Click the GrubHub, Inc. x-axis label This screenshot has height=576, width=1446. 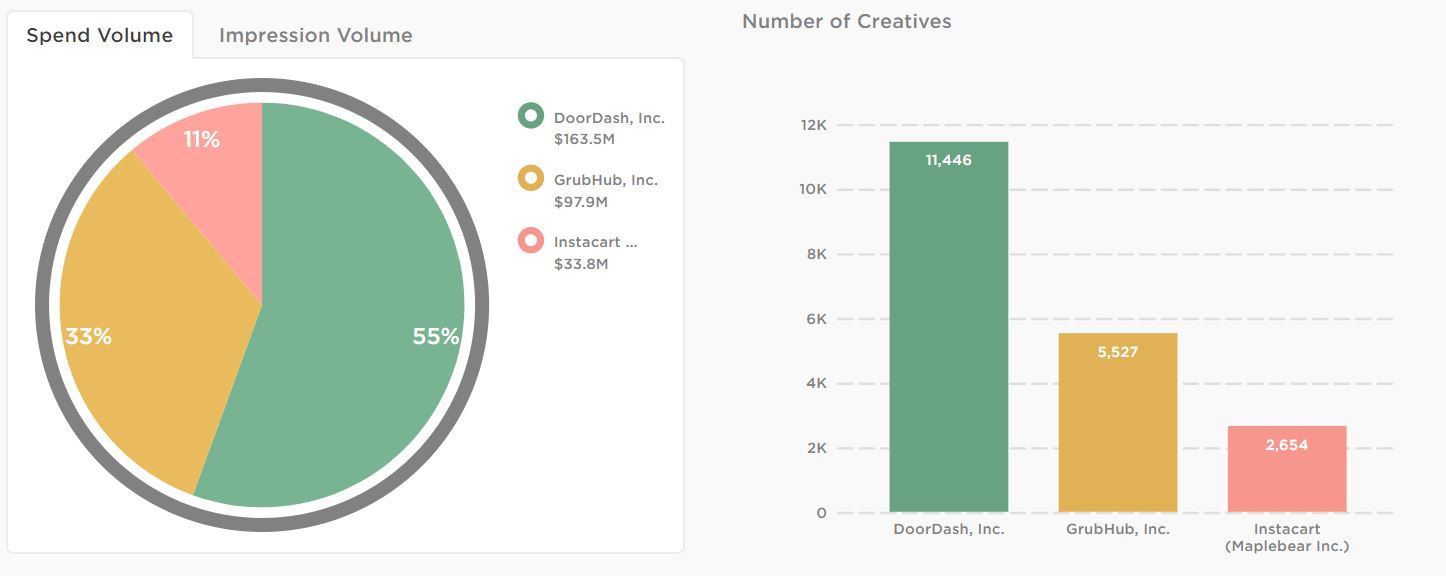tap(1117, 529)
